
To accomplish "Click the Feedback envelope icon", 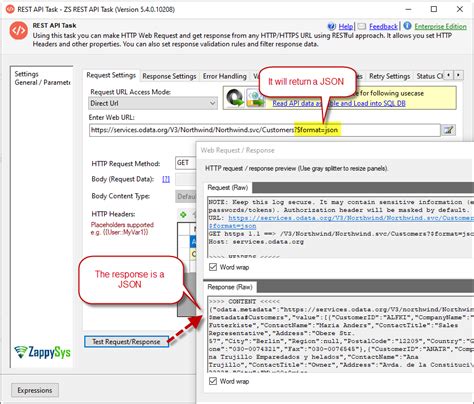I will [361, 27].
